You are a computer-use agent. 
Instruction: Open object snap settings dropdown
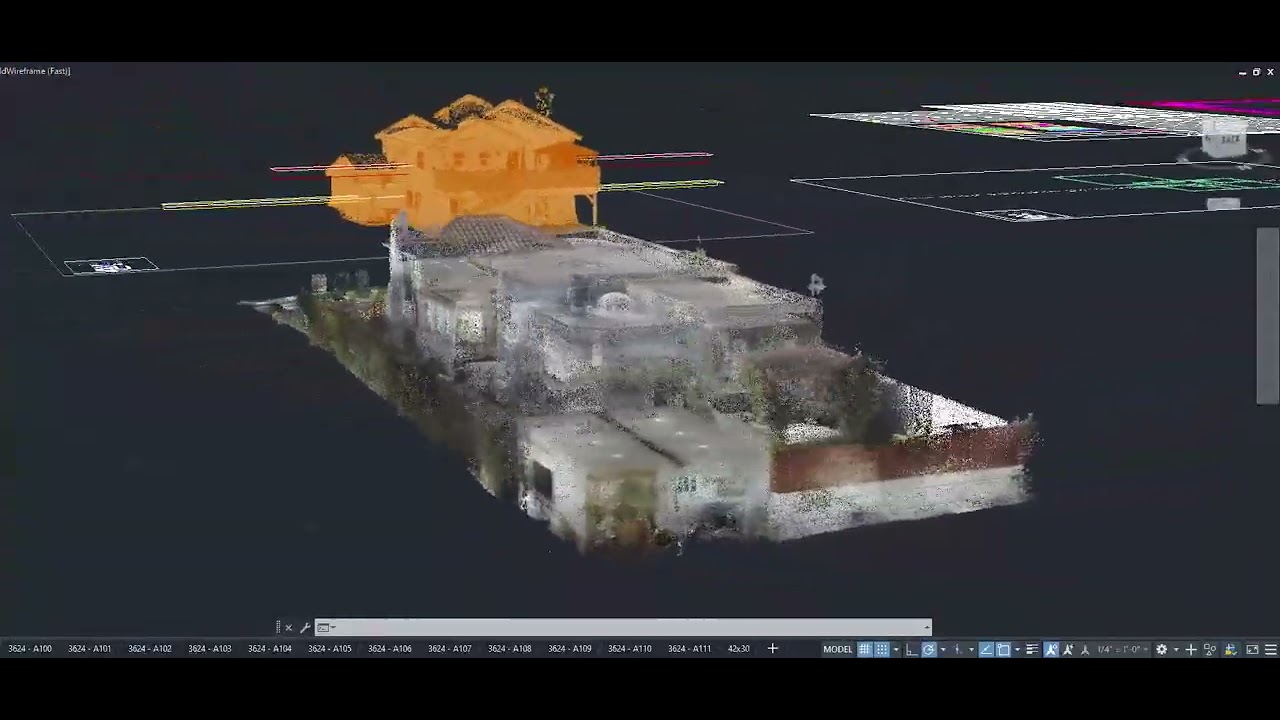pyautogui.click(x=1017, y=649)
